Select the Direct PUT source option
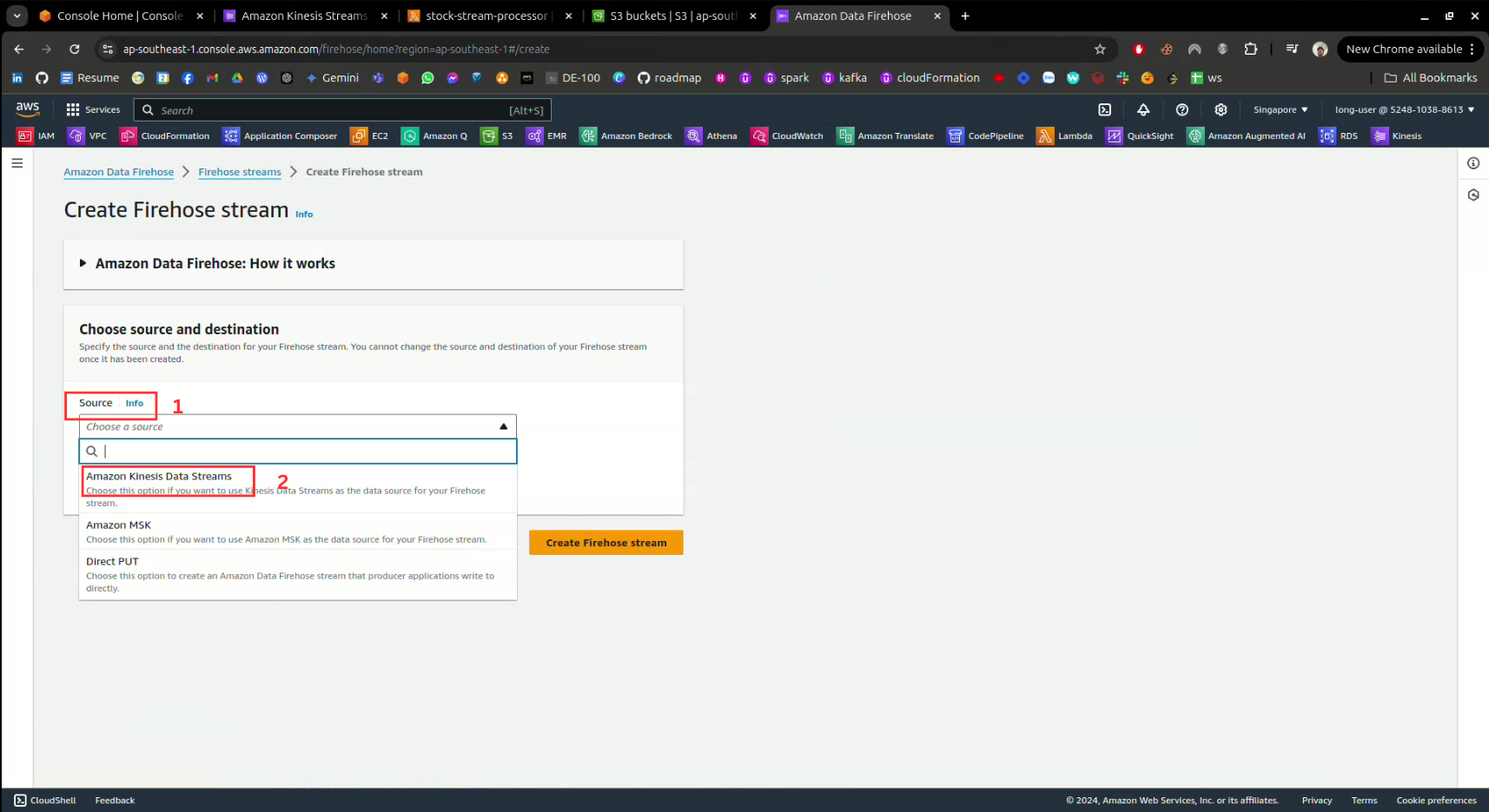This screenshot has width=1489, height=812. [x=112, y=562]
